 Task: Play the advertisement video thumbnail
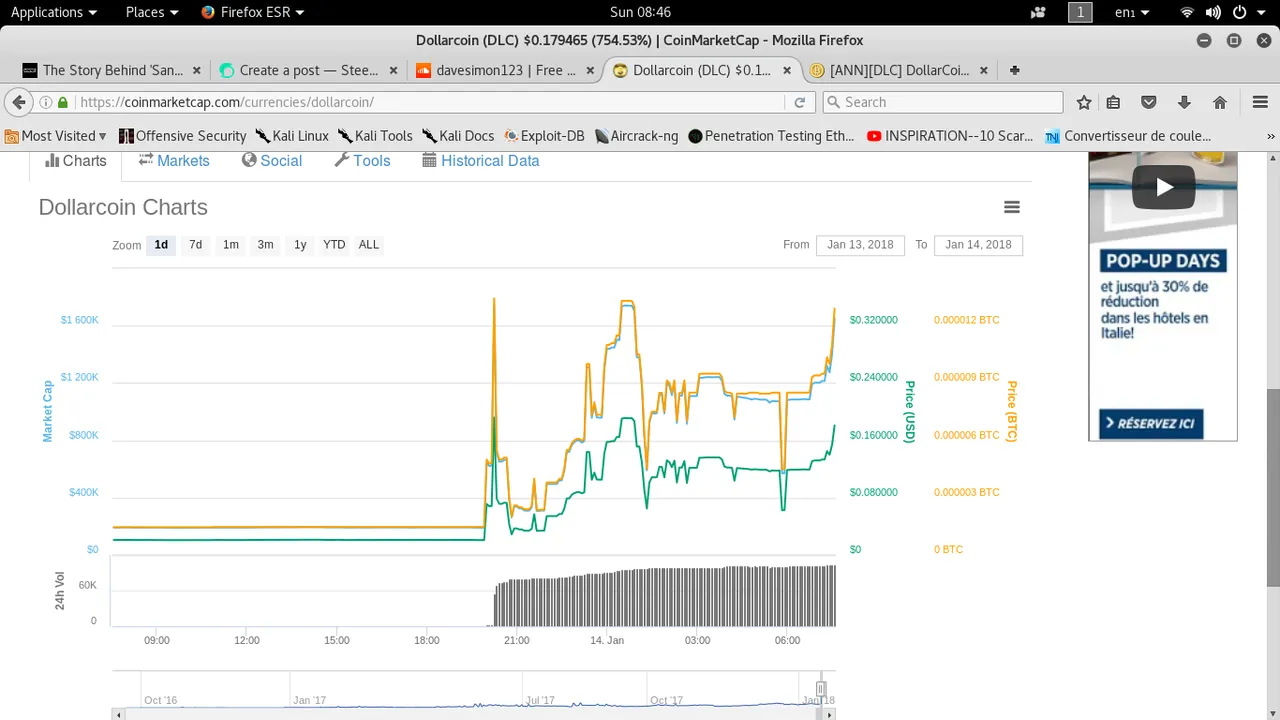coord(1163,187)
